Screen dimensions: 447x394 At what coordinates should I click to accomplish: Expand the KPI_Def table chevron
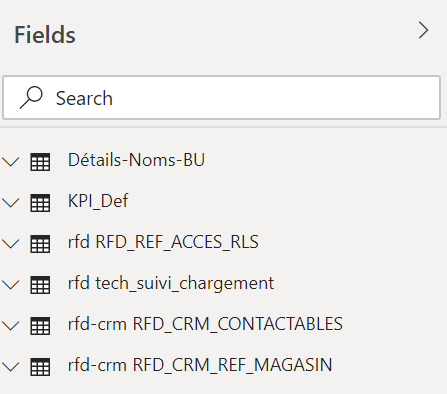click(11, 203)
